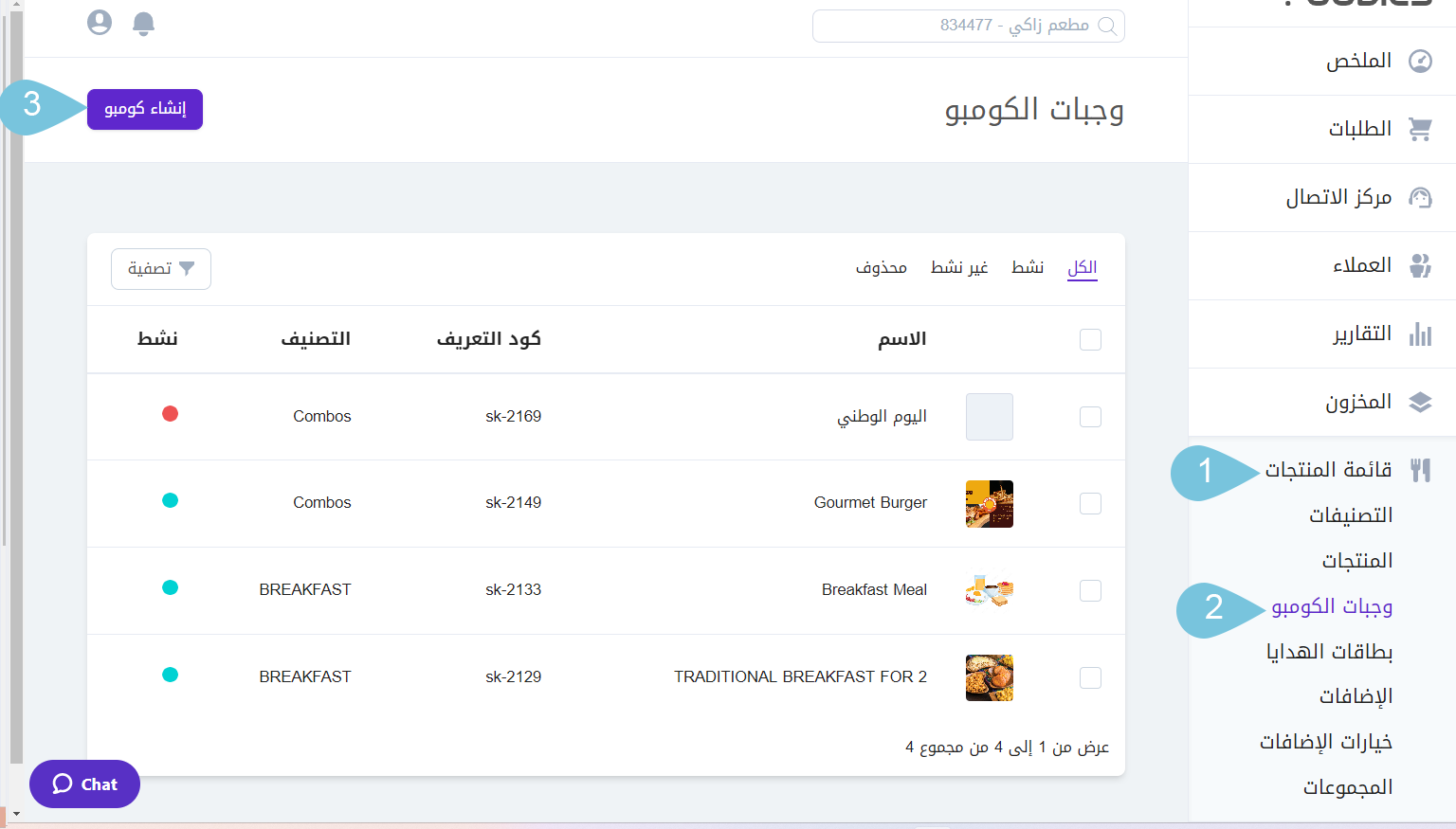Click the Chat bubble icon
The height and width of the screenshot is (829, 1456).
63,784
